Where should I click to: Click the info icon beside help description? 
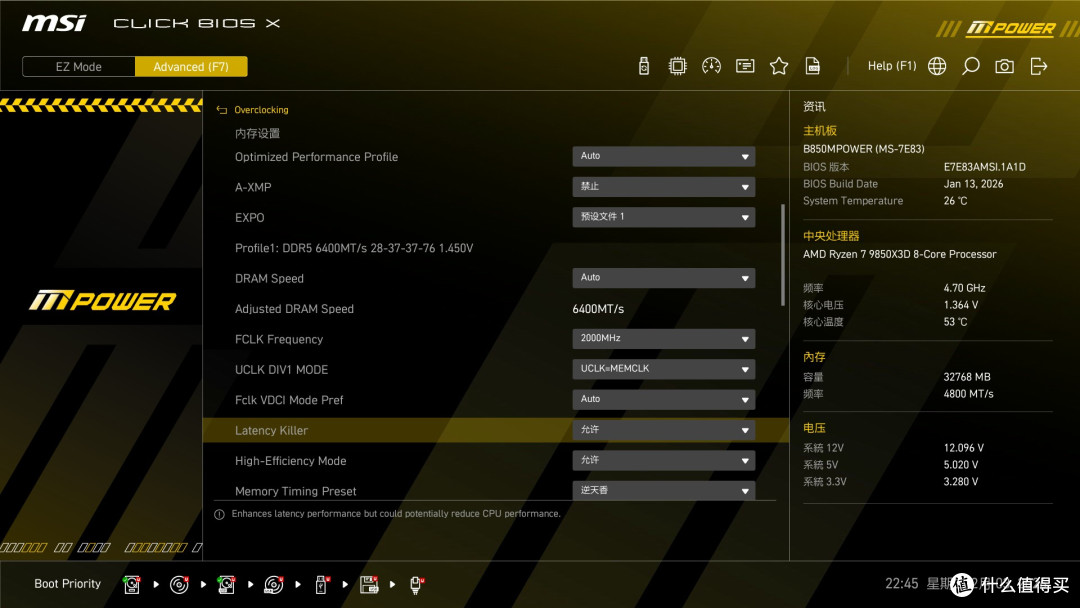tap(219, 514)
